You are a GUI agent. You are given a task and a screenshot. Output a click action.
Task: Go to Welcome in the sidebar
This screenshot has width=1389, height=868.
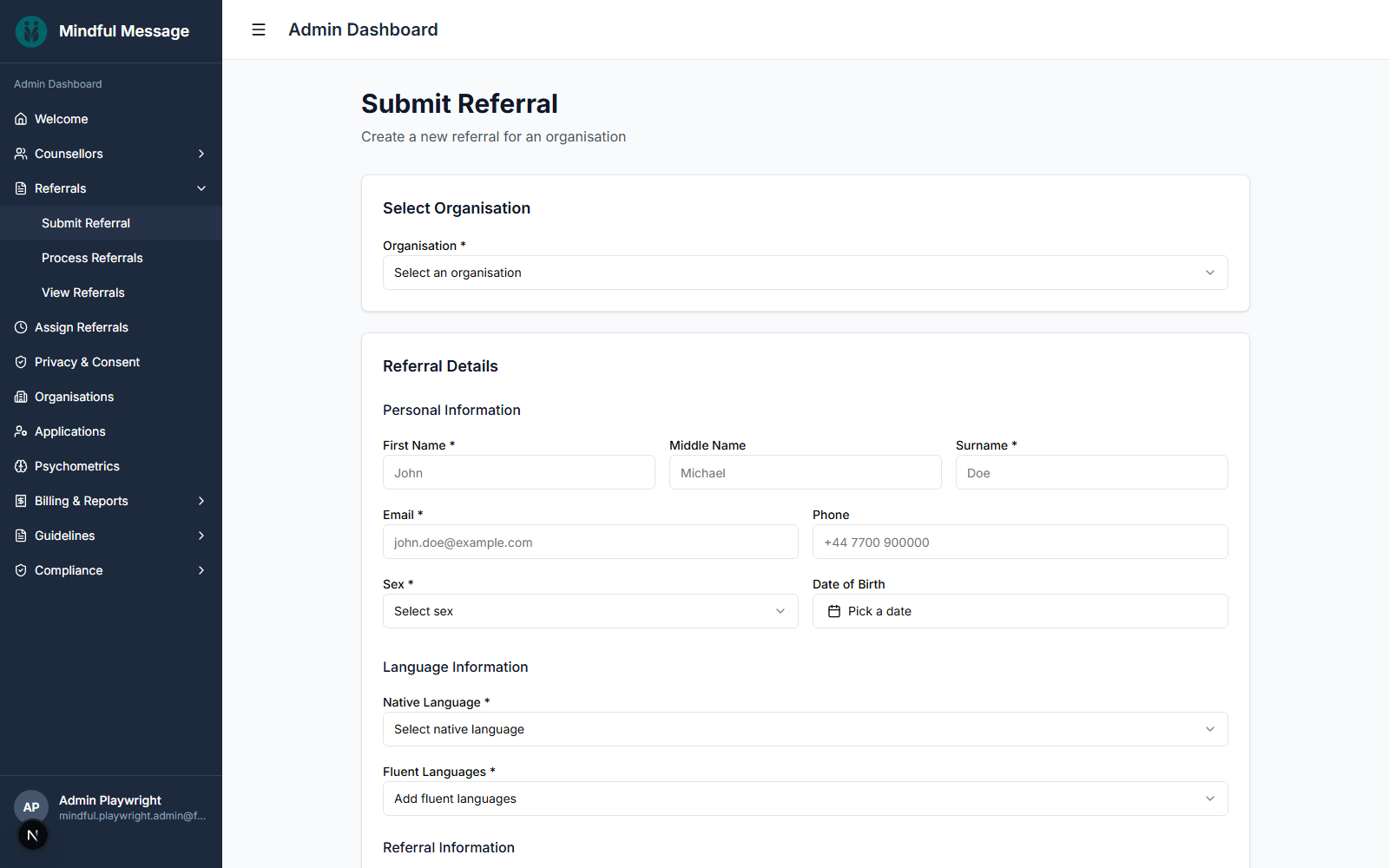click(x=111, y=119)
